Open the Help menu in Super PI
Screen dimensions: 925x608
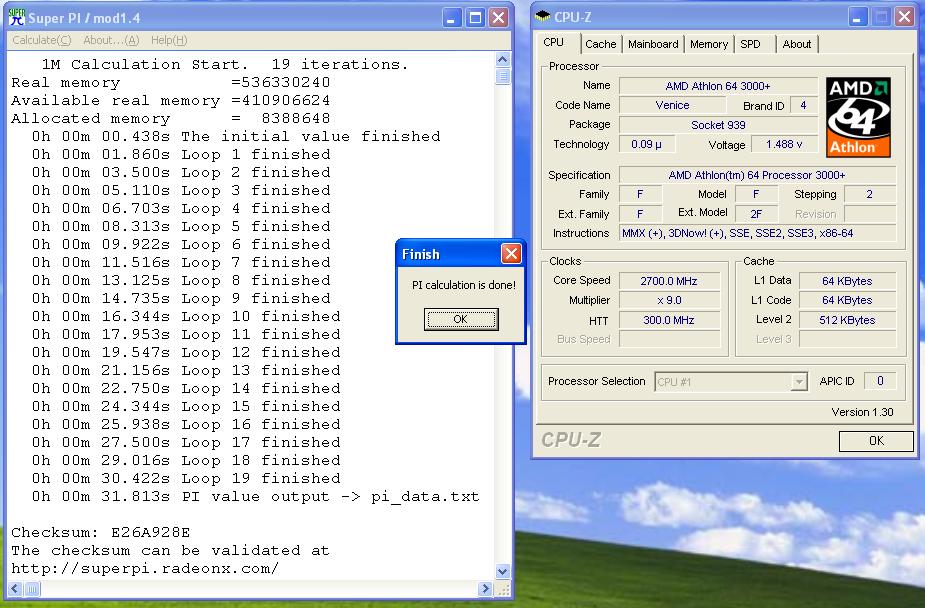169,40
